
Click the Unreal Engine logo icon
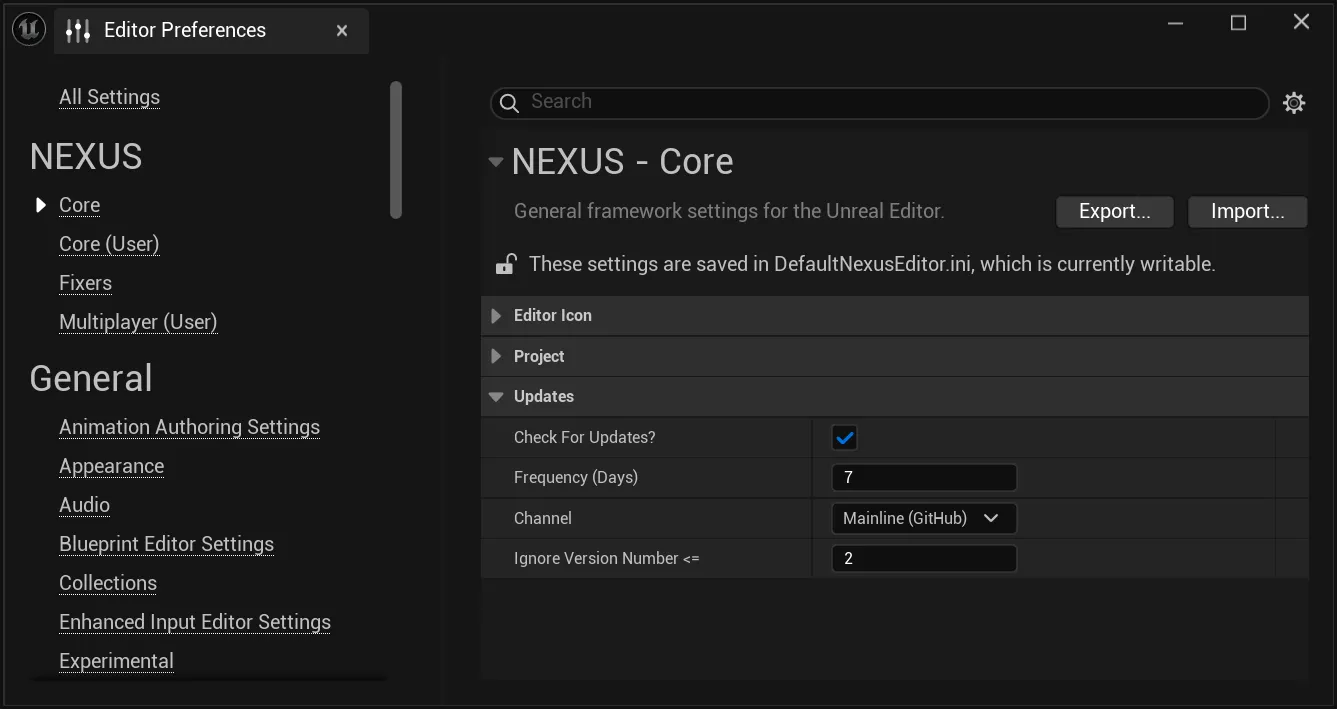coord(28,28)
